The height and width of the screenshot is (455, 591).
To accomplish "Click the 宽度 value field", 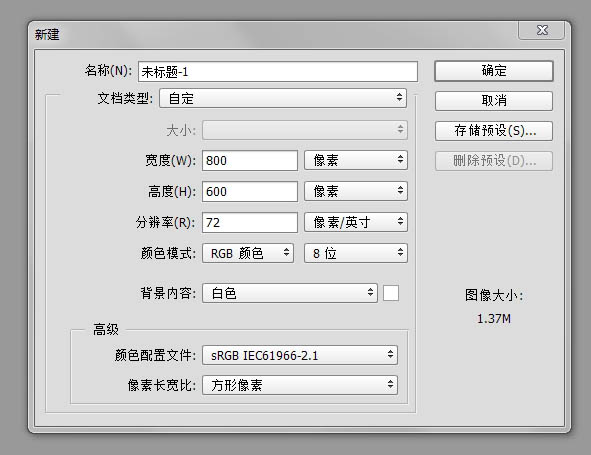I will coord(250,161).
